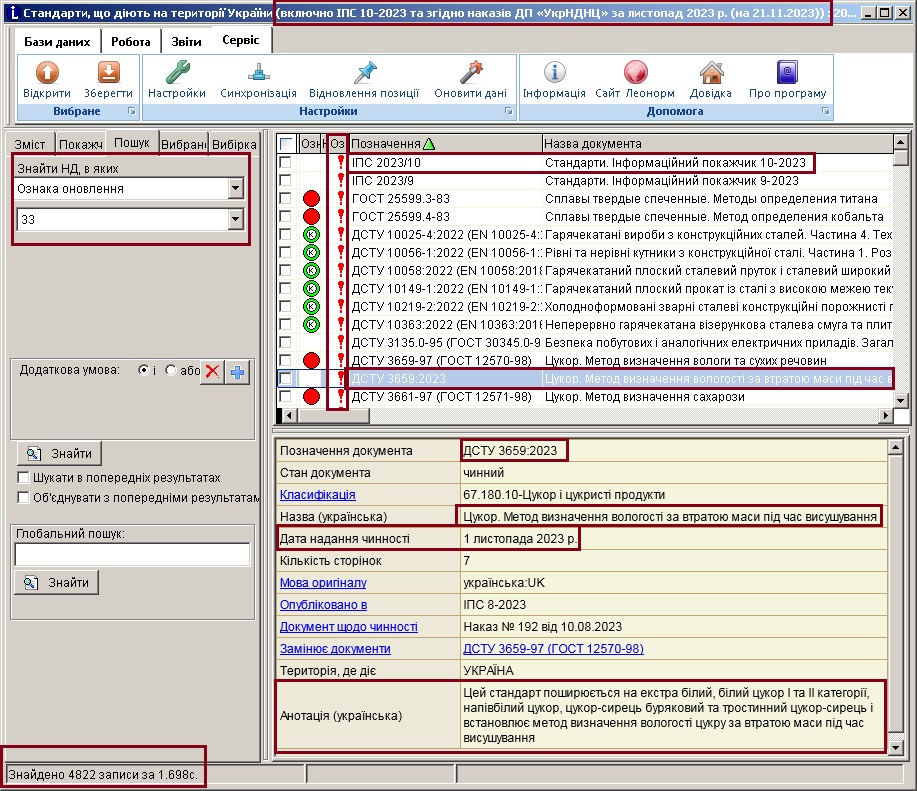Click the Замінює документи link
The height and width of the screenshot is (791, 917).
pyautogui.click(x=335, y=648)
